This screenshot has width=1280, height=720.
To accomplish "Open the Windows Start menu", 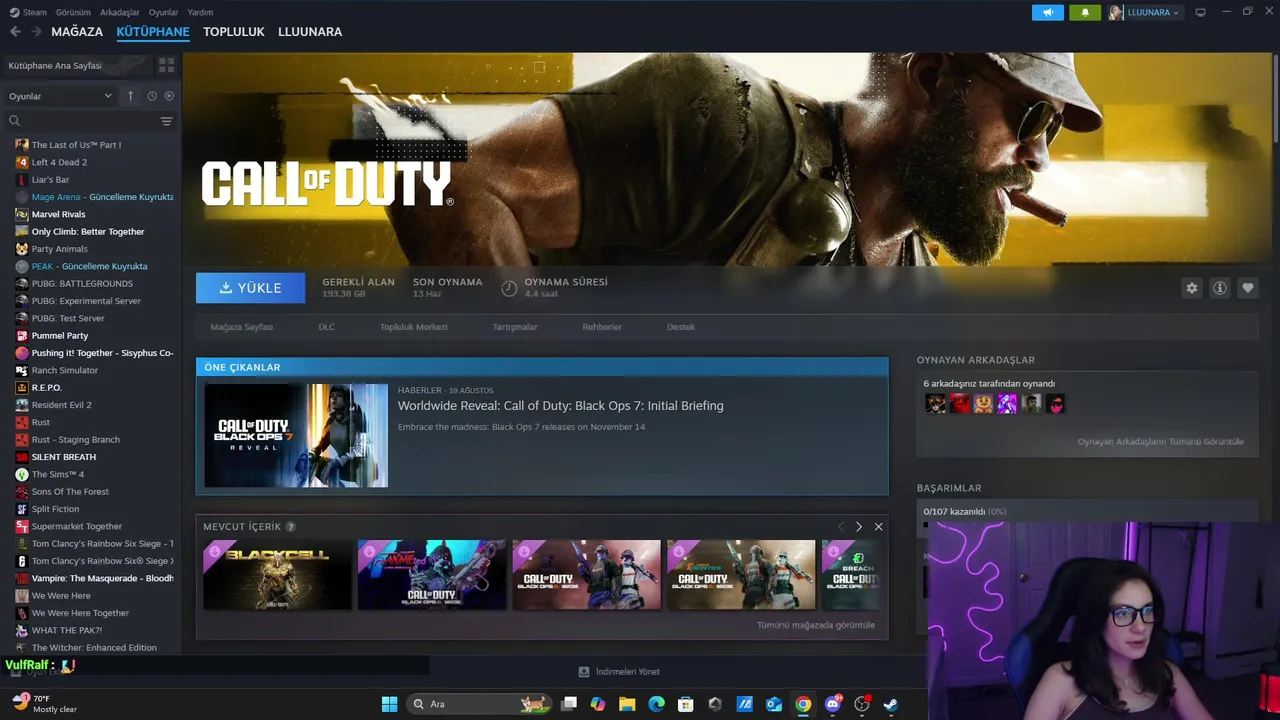I will point(389,704).
